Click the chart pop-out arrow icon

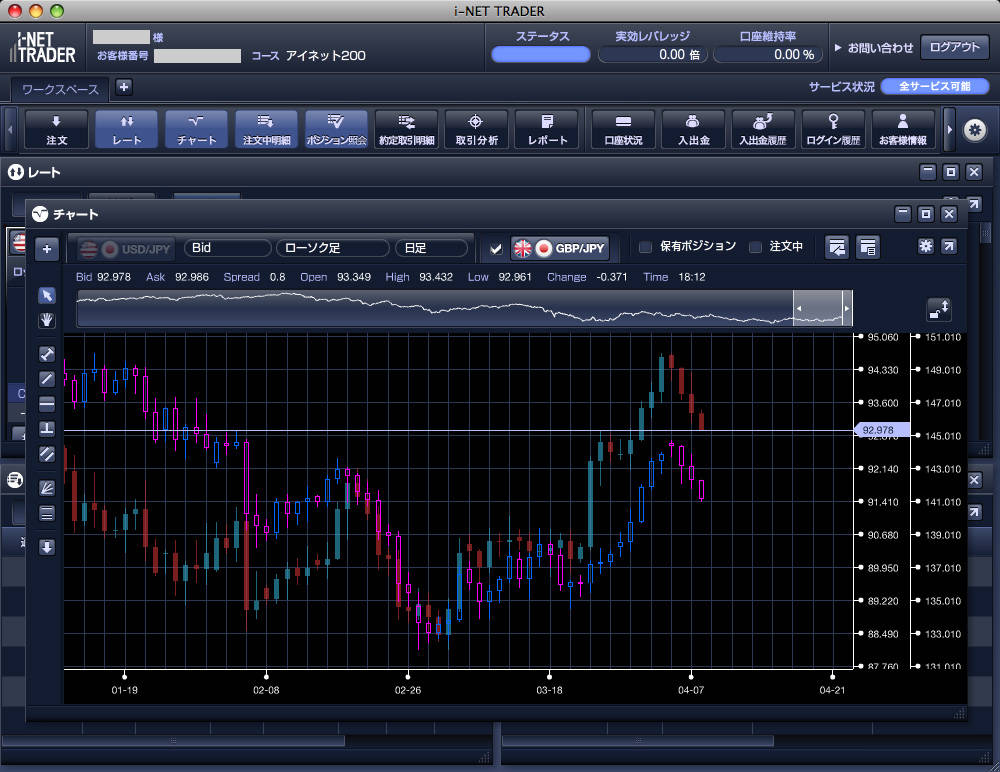pos(949,246)
